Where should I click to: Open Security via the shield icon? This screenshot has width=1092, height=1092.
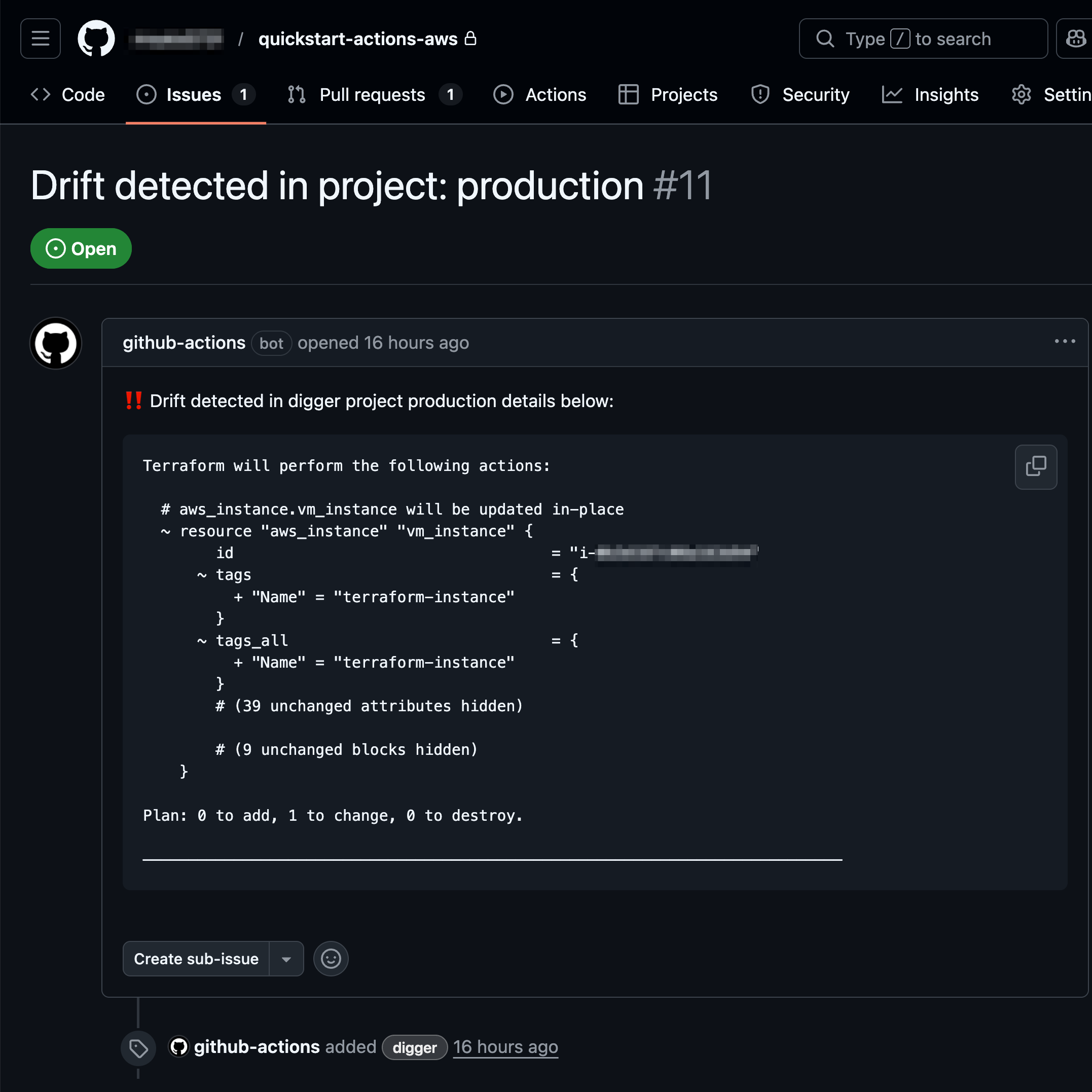click(x=759, y=94)
